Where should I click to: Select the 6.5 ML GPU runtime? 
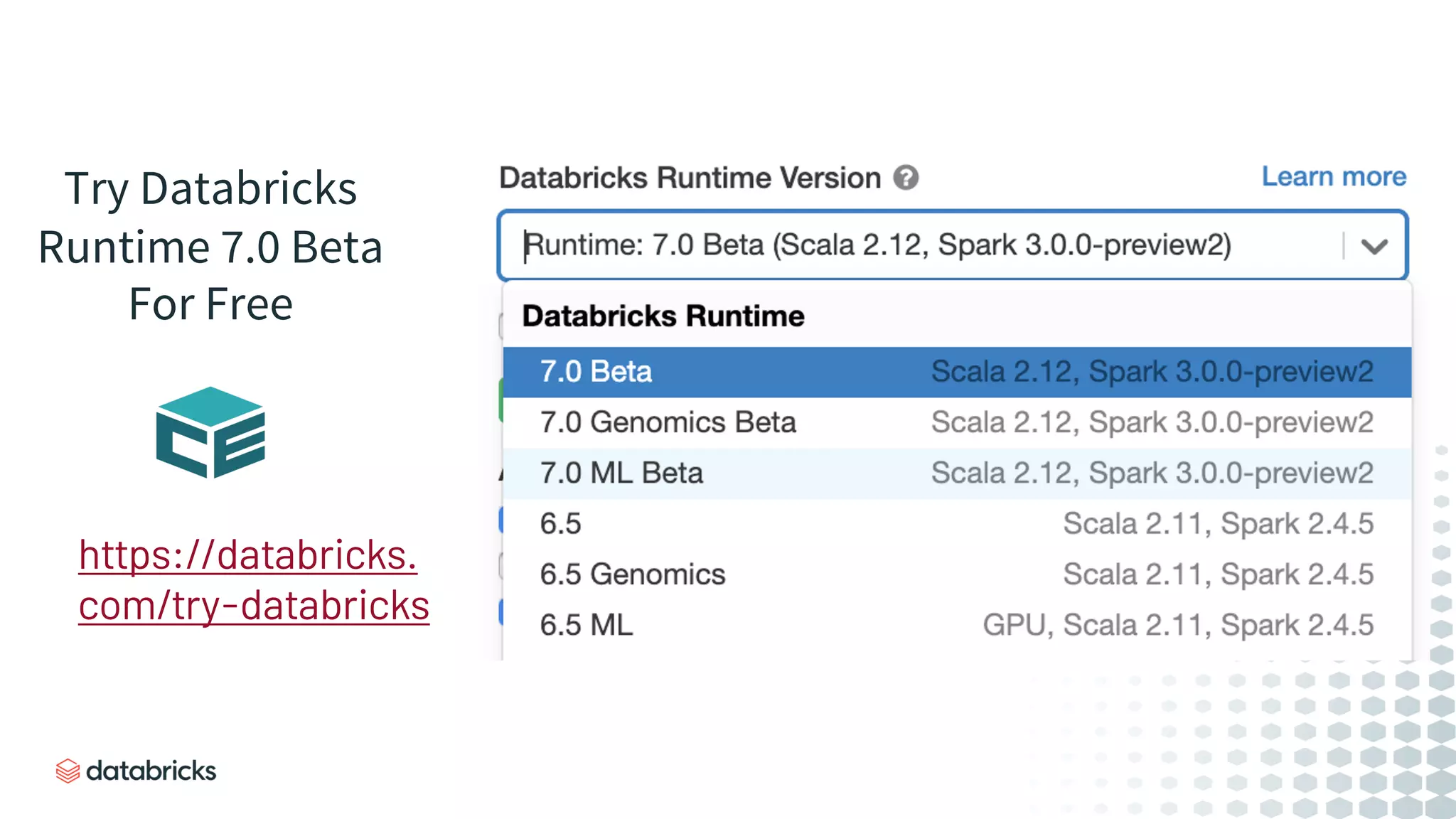[x=957, y=625]
